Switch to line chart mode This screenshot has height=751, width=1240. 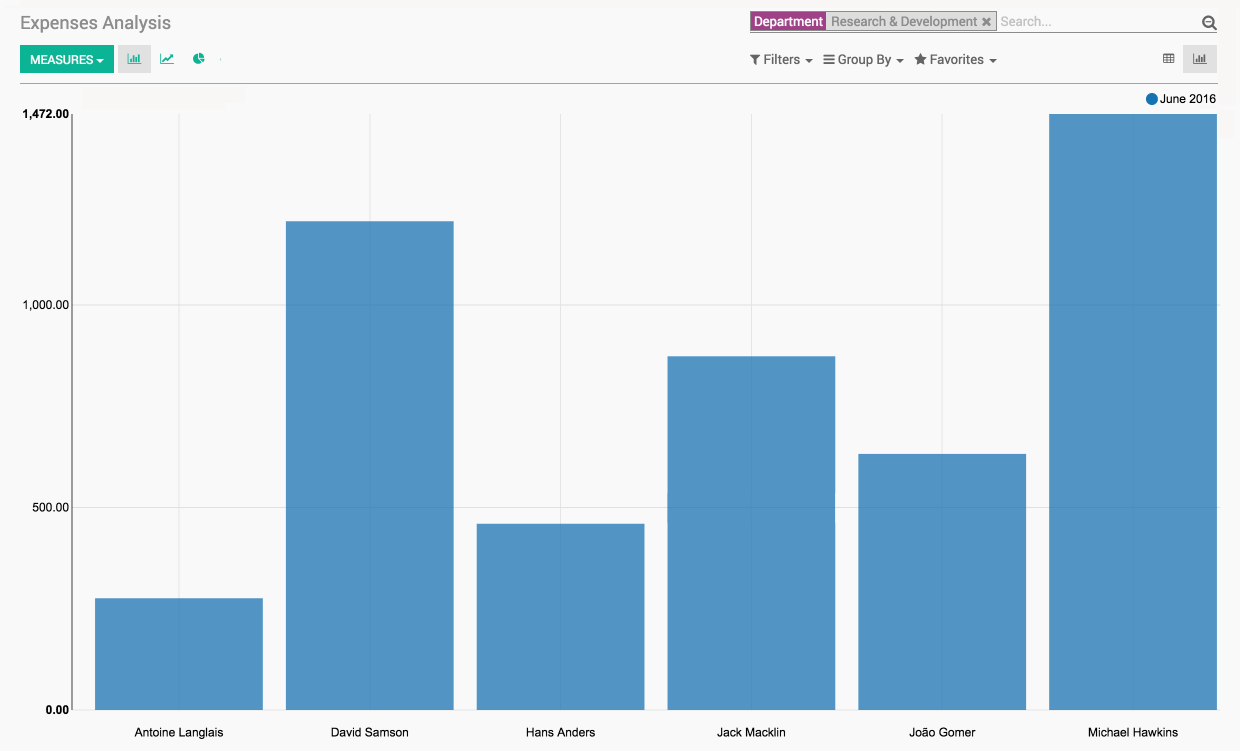[x=167, y=59]
